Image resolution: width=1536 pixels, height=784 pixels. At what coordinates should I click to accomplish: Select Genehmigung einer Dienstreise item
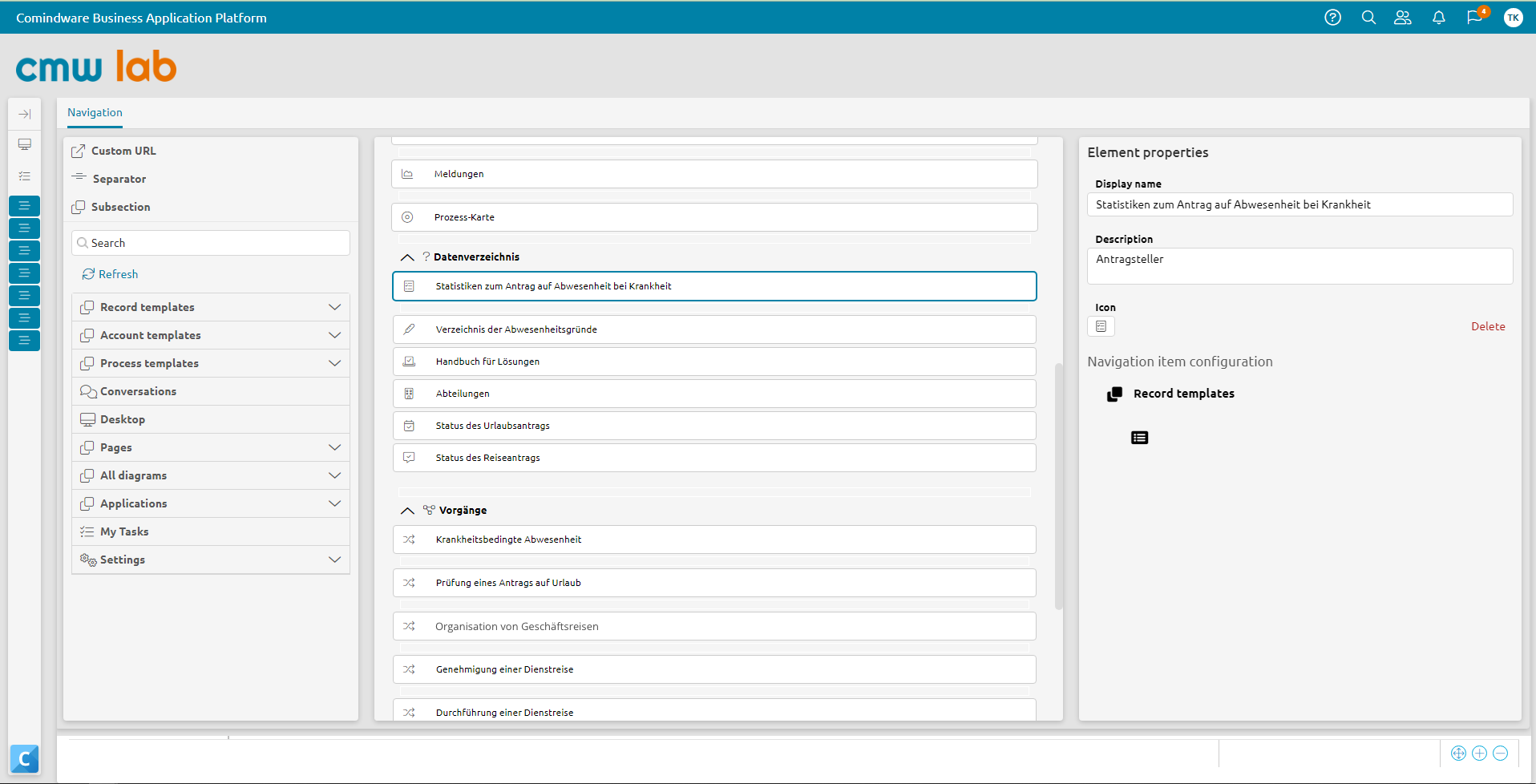(x=714, y=669)
